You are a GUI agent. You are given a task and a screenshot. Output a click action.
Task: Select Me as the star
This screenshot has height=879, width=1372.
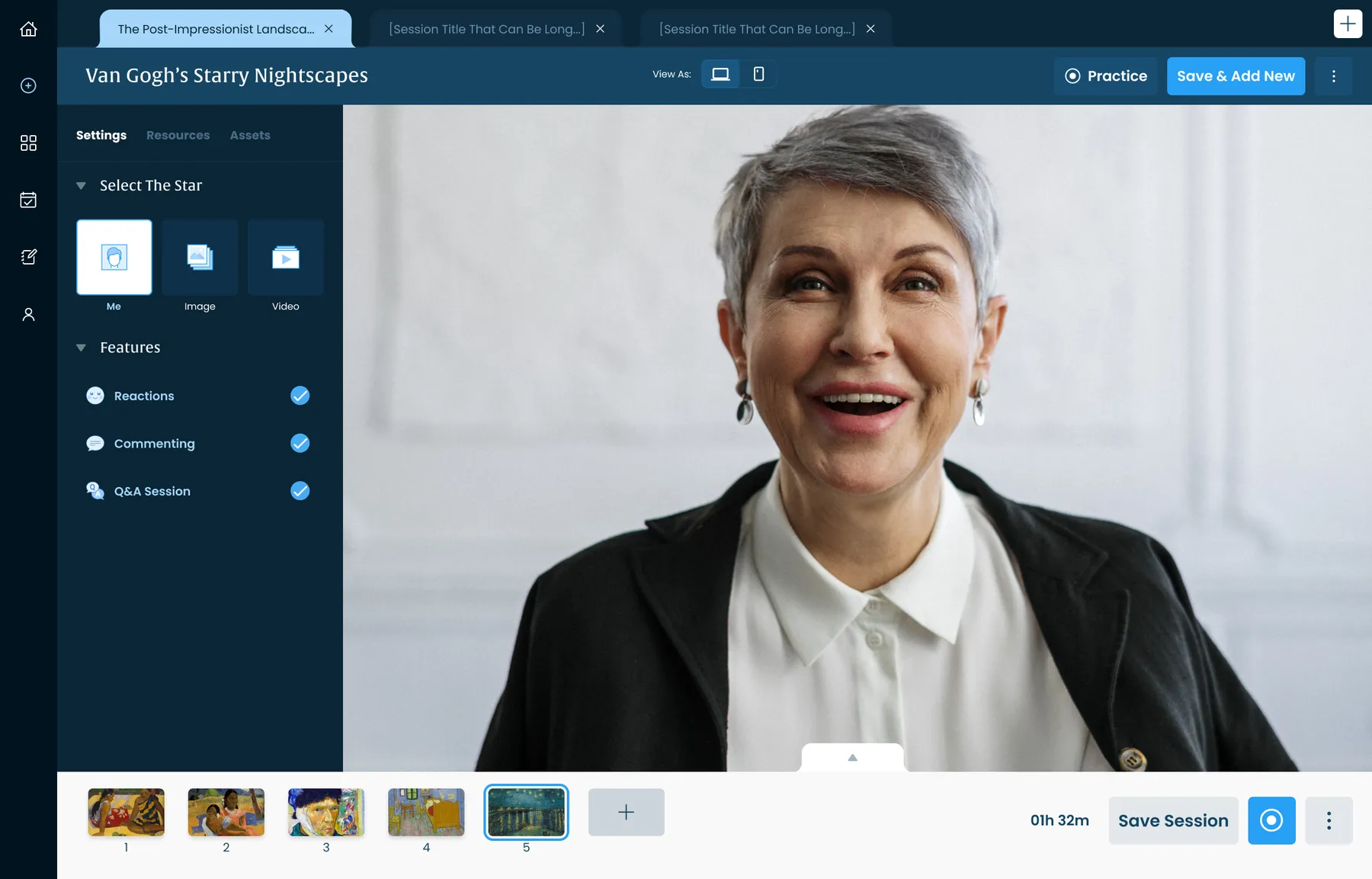pyautogui.click(x=114, y=257)
